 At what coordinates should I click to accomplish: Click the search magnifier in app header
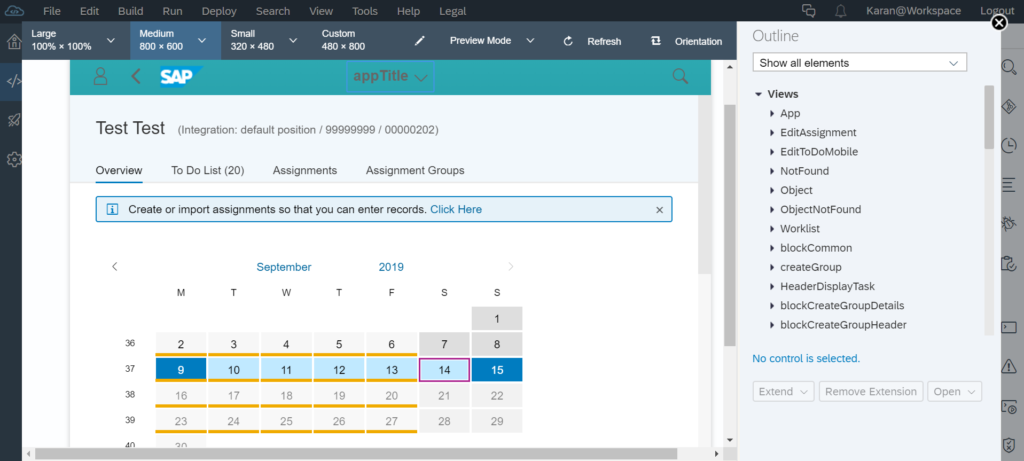(x=680, y=76)
